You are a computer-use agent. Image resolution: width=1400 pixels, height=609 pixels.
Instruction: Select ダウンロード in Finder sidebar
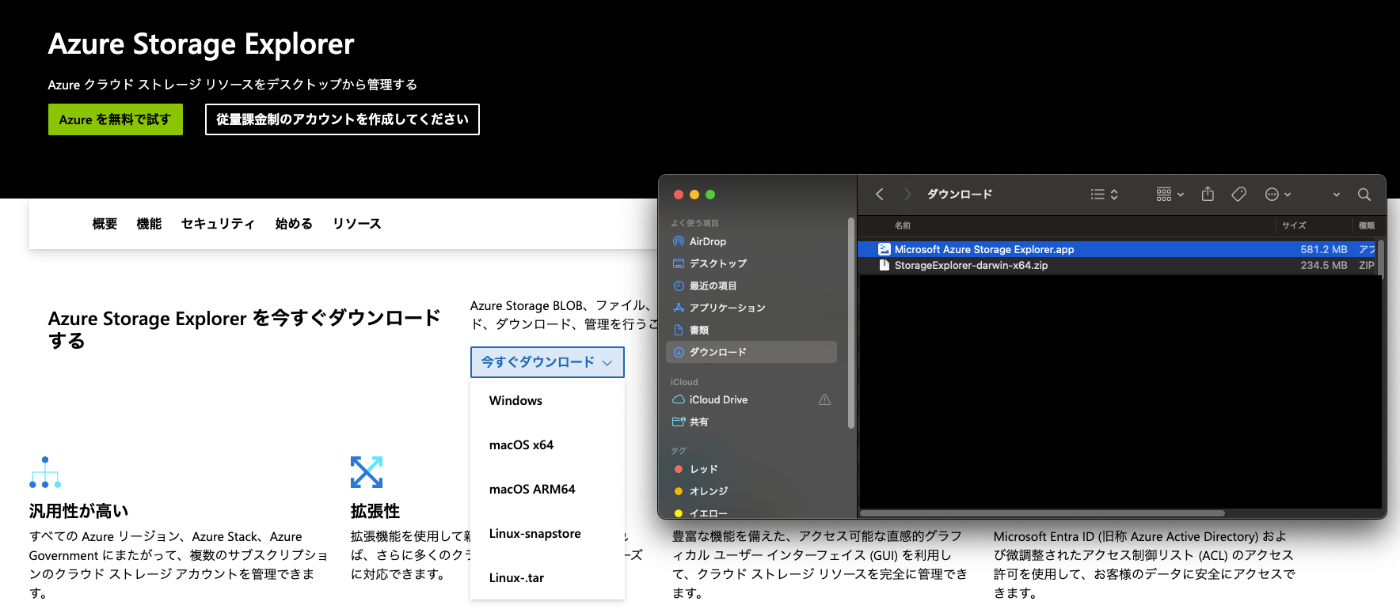(x=751, y=352)
